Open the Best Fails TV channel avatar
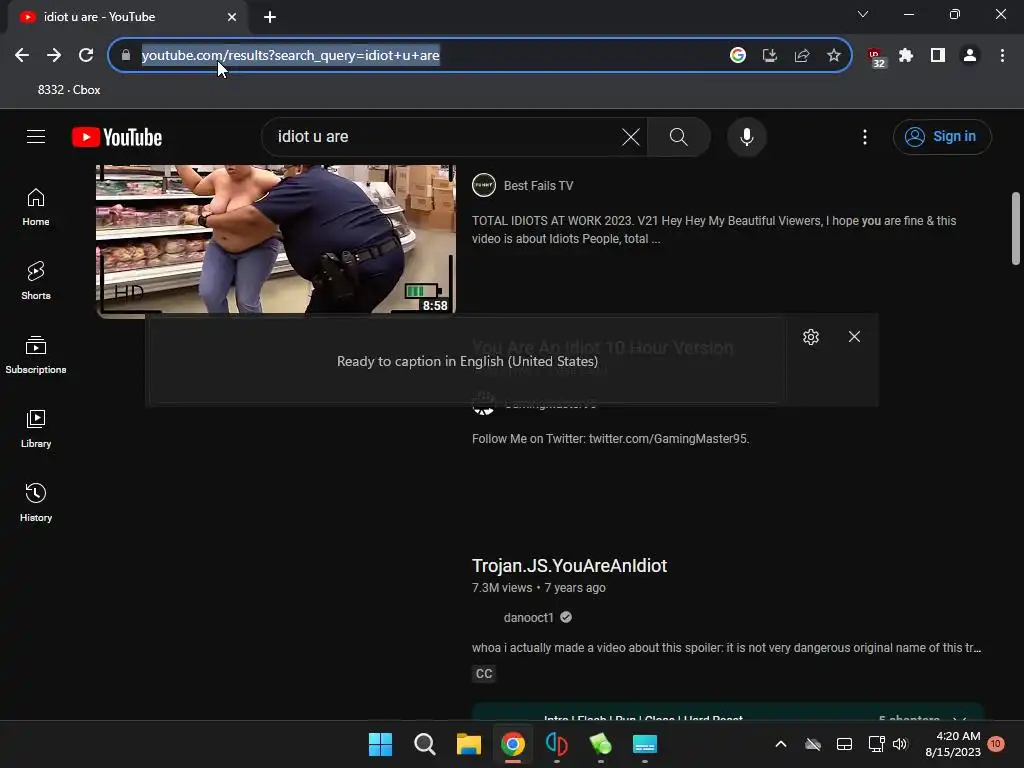Viewport: 1024px width, 768px height. 484,185
